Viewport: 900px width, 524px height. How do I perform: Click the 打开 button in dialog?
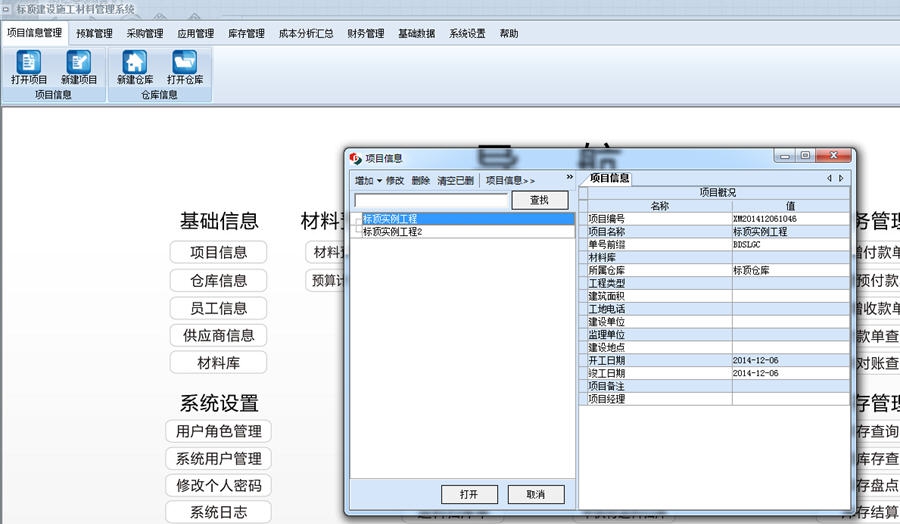pyautogui.click(x=469, y=494)
